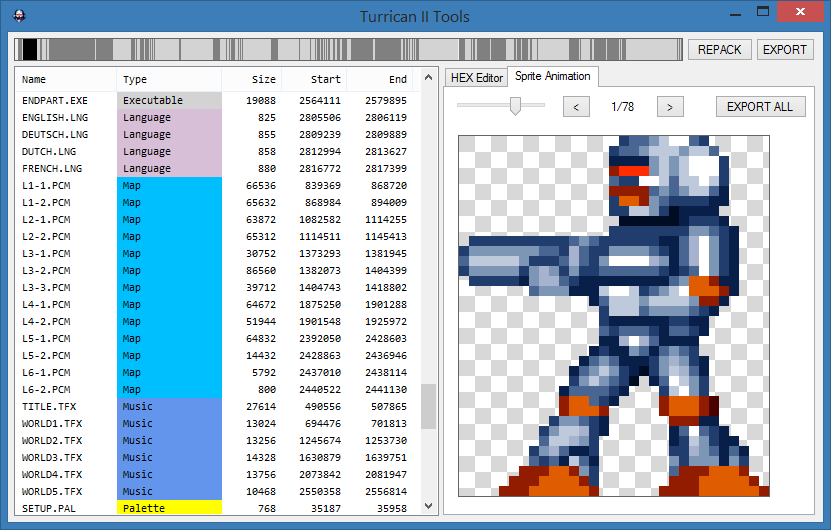Viewport: 831px width, 530px height.
Task: Click the EXPORT ALL button
Action: 761,107
